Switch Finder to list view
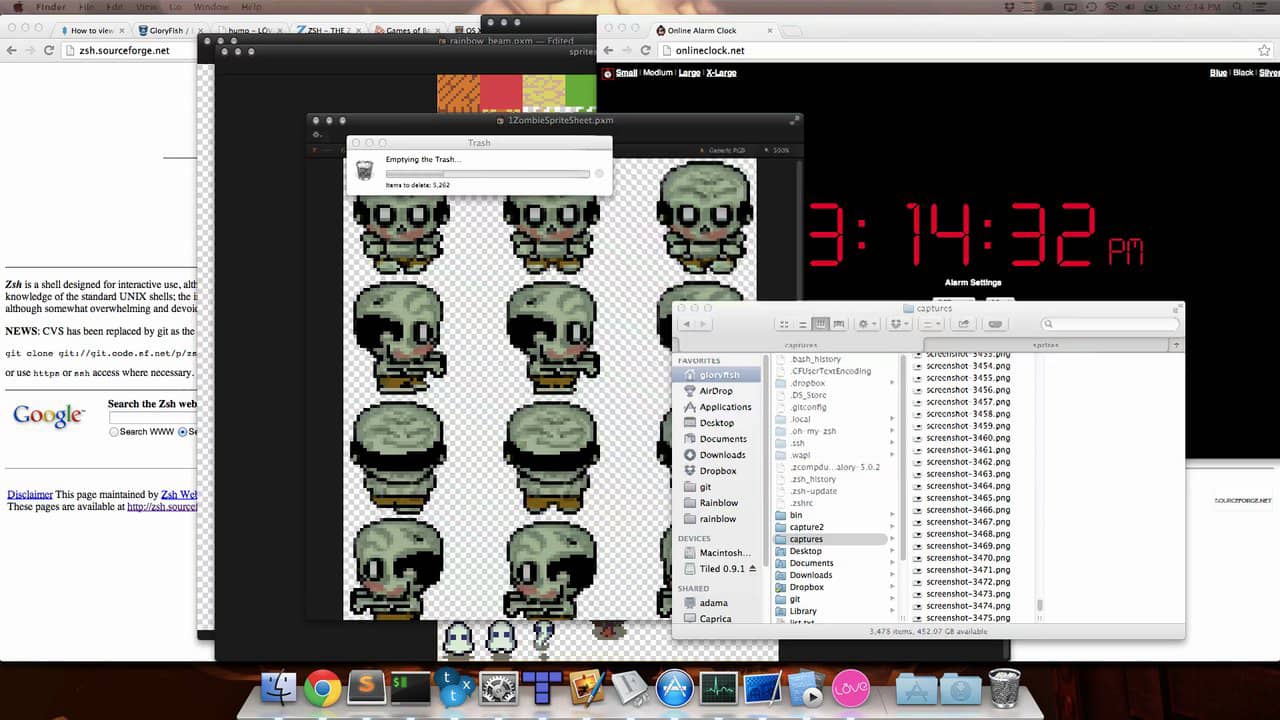Screen dimensions: 1280x720 [802, 324]
